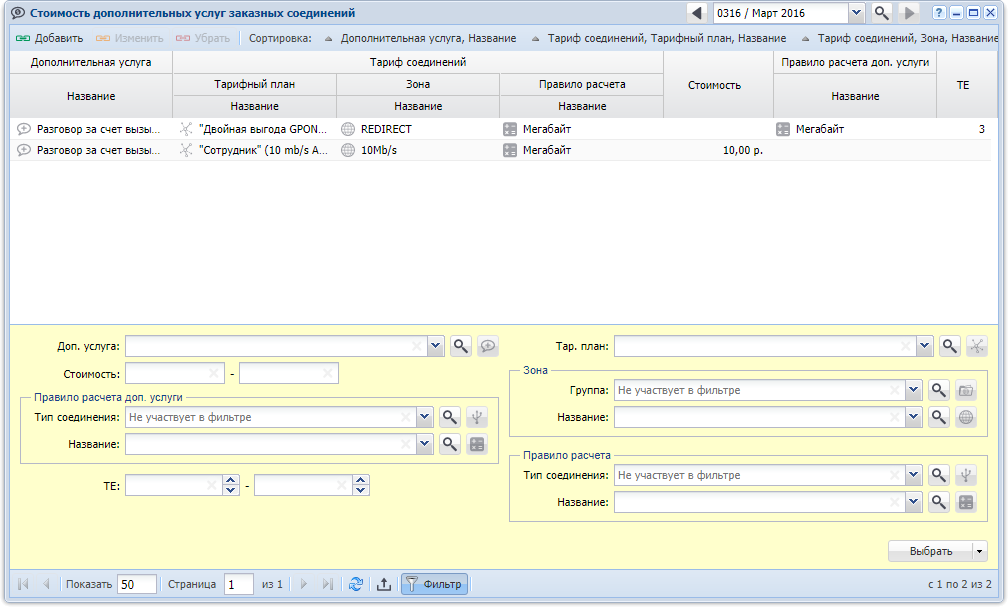
Task: Click Изменить in the toolbar
Action: (x=129, y=39)
